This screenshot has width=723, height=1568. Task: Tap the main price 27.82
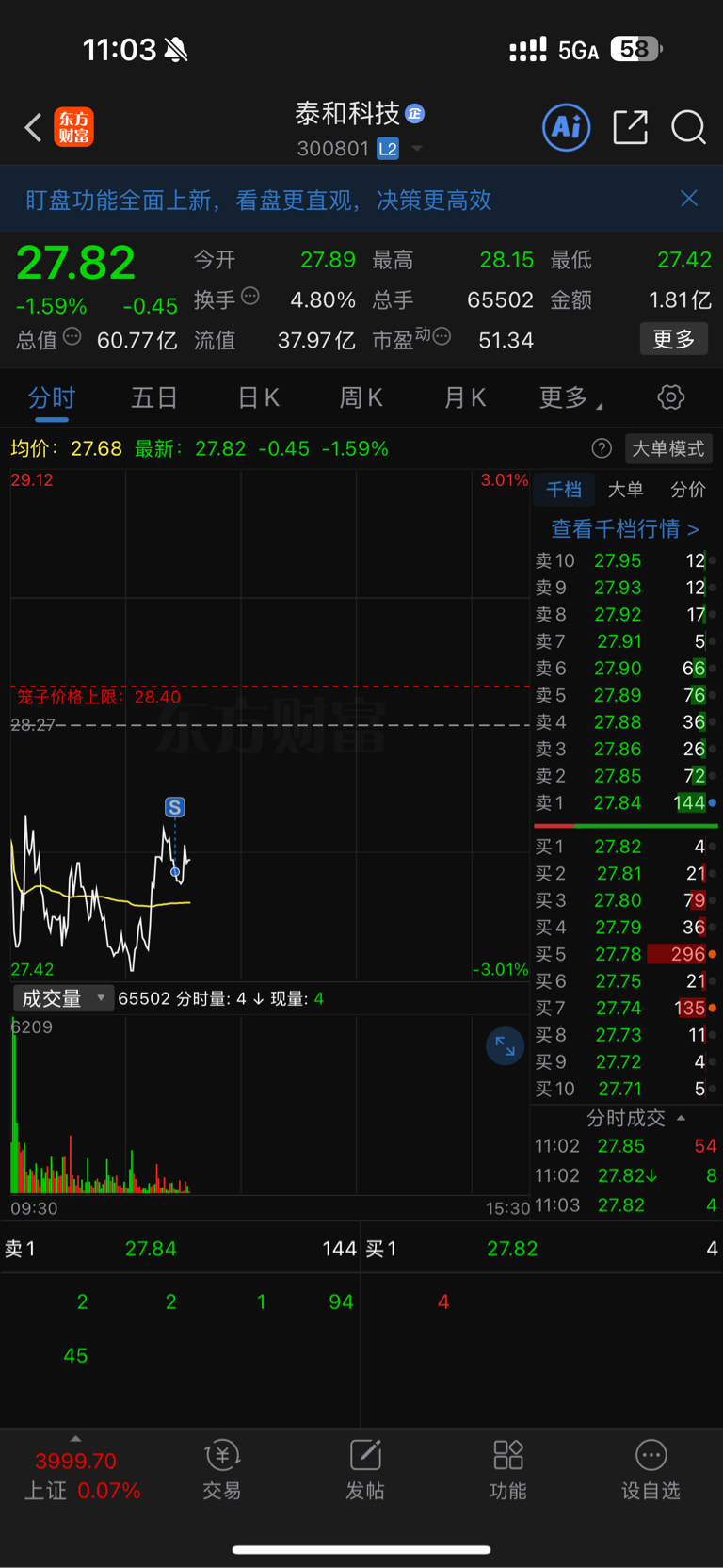point(75,263)
